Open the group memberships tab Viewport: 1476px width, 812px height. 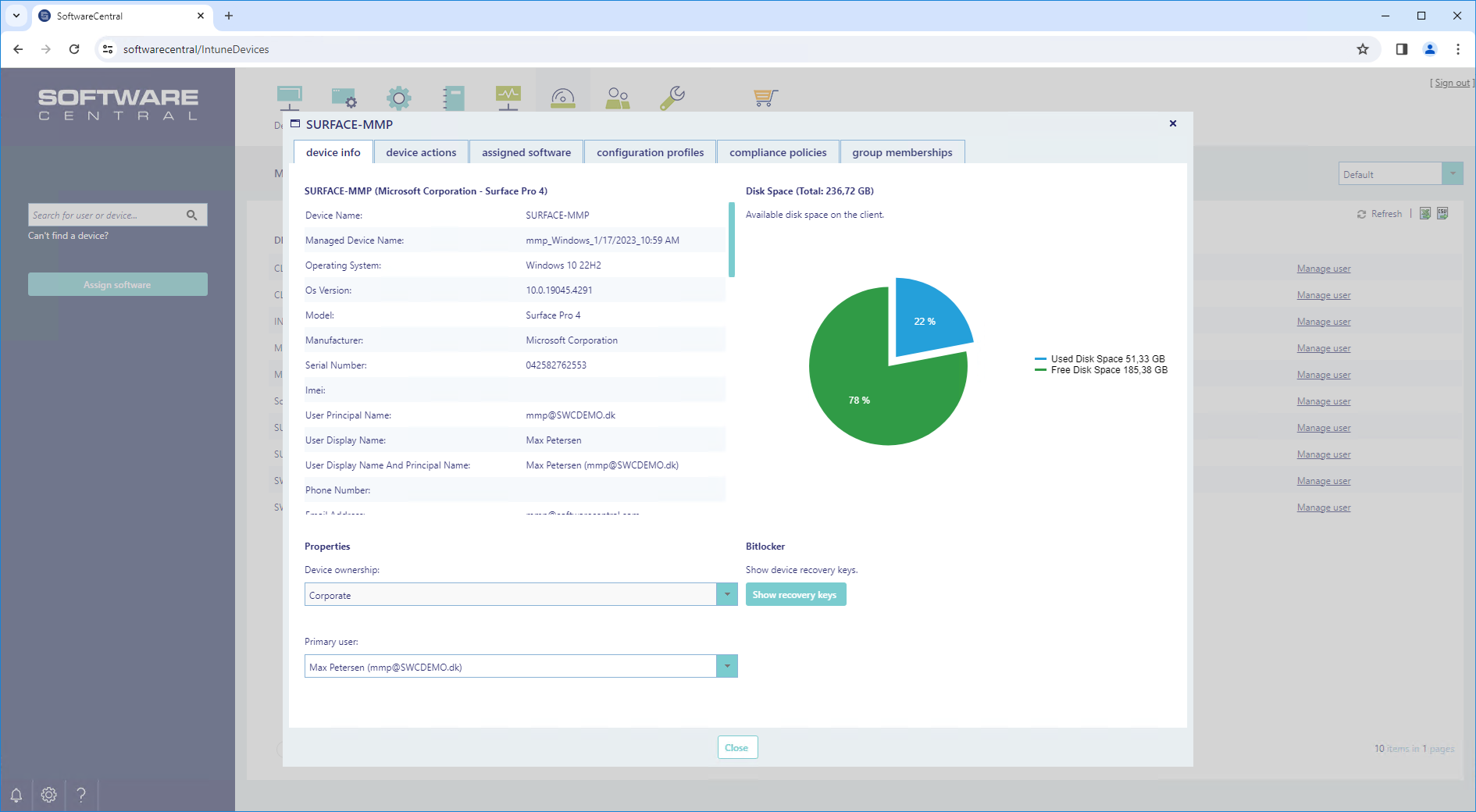(903, 152)
